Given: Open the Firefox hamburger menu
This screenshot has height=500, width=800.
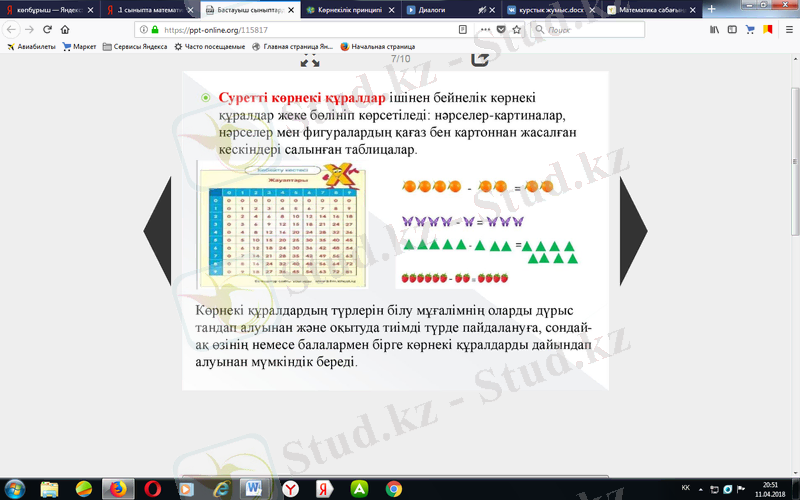Looking at the screenshot, I should [x=788, y=30].
